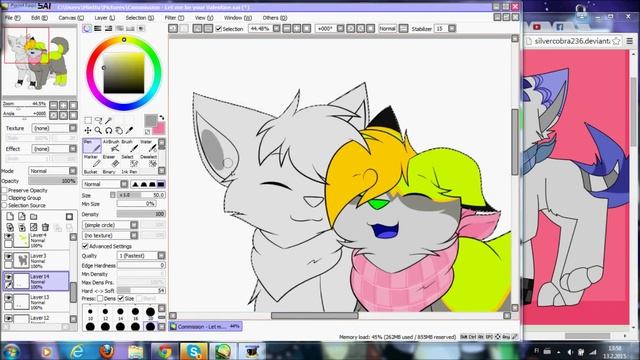Viewport: 640px width, 360px height.
Task: Choose the Select brush tool
Action: 129,161
